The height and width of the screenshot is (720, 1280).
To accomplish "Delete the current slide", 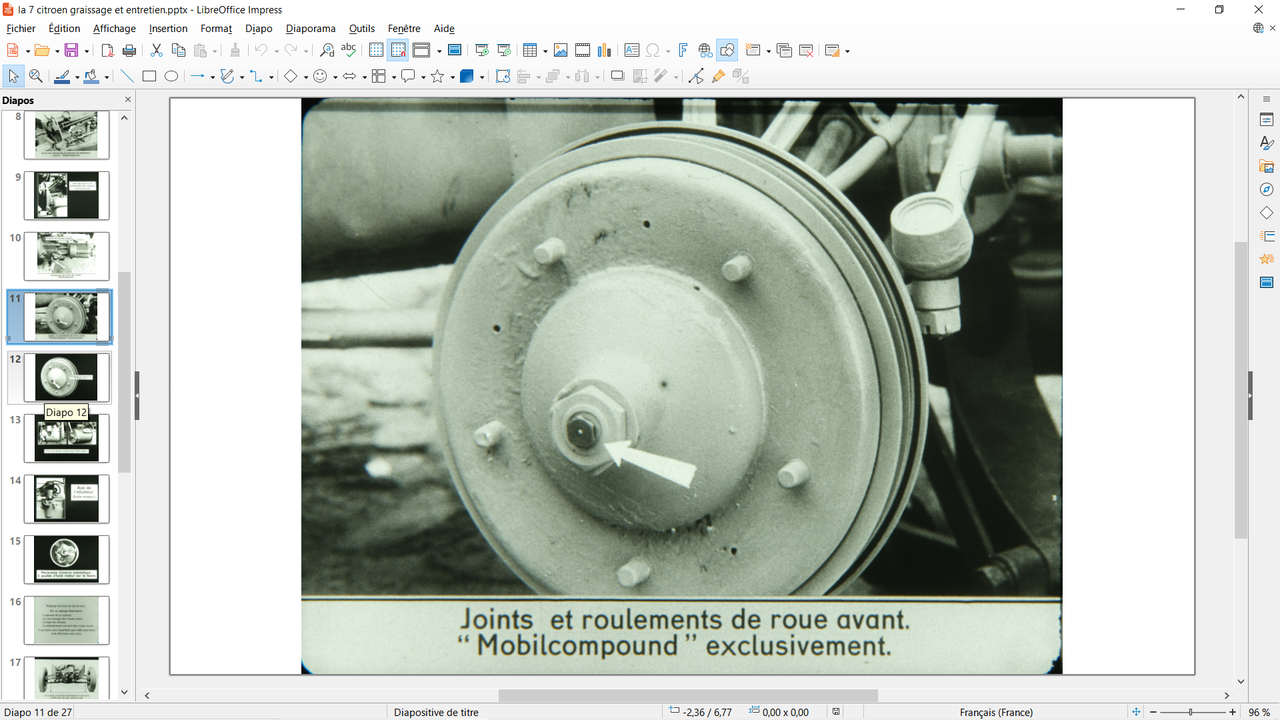I will point(806,50).
